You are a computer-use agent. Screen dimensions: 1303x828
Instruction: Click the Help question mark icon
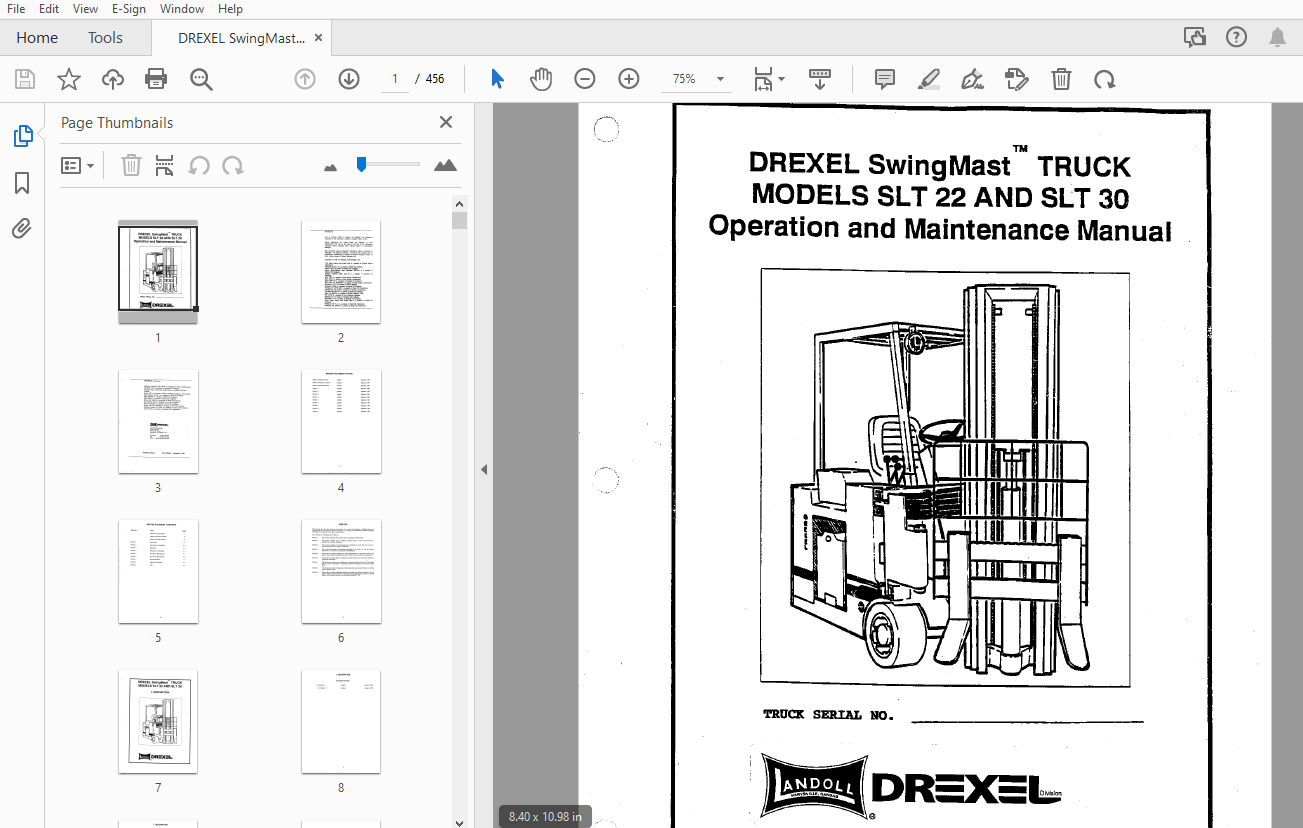coord(1237,38)
